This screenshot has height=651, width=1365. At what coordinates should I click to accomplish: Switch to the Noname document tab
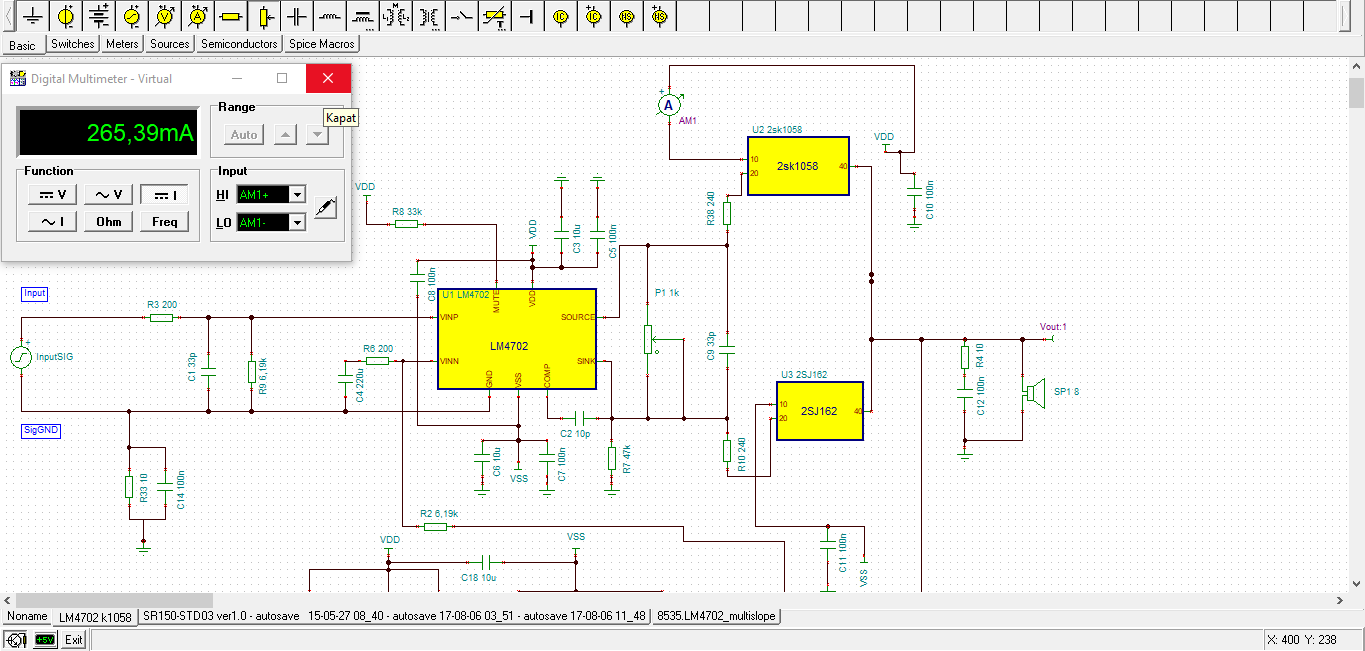pos(26,617)
